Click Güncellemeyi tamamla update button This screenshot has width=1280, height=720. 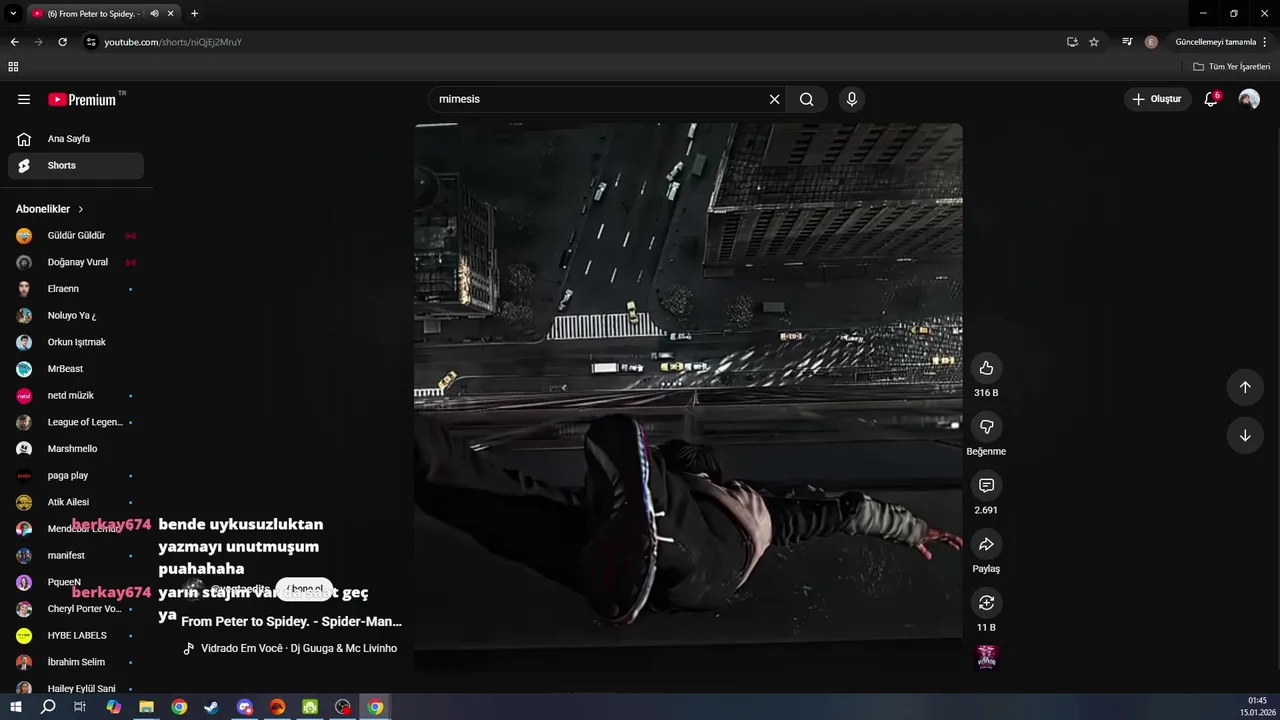(x=1215, y=42)
